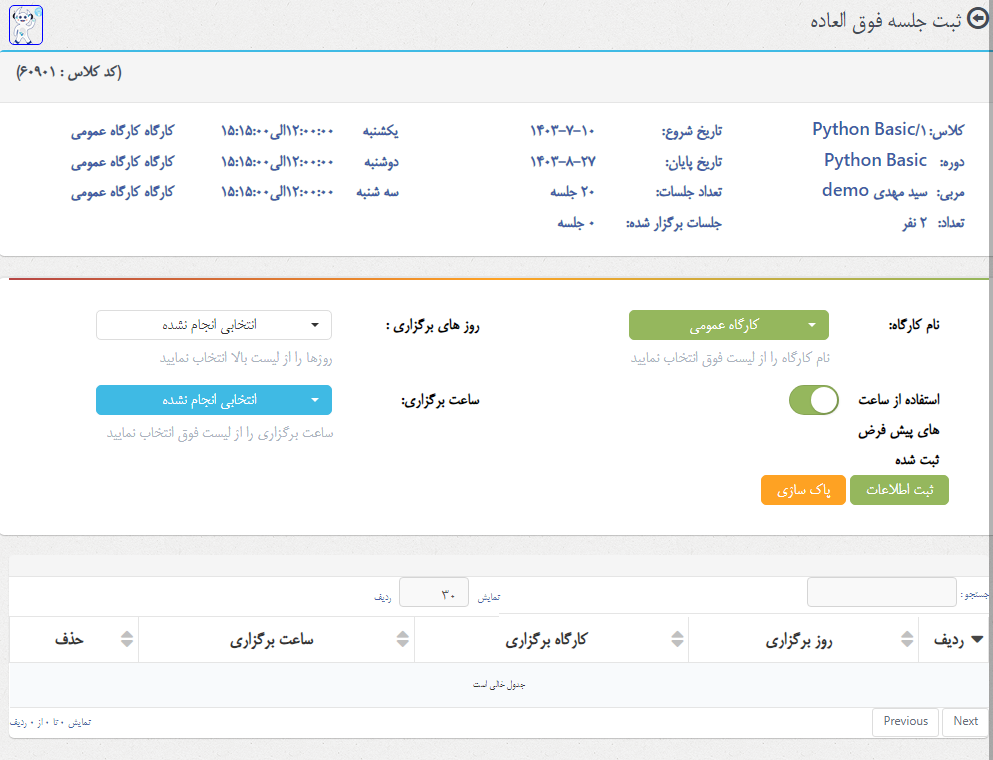Click the page's vertical scrollbar

(x=990, y=380)
